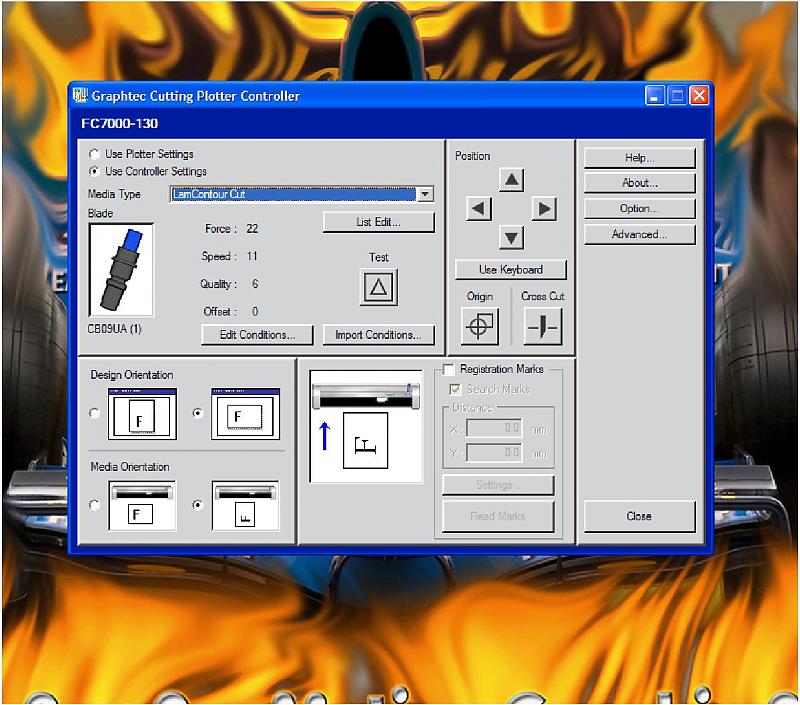
Task: Click Use Keyboard button
Action: tap(511, 269)
